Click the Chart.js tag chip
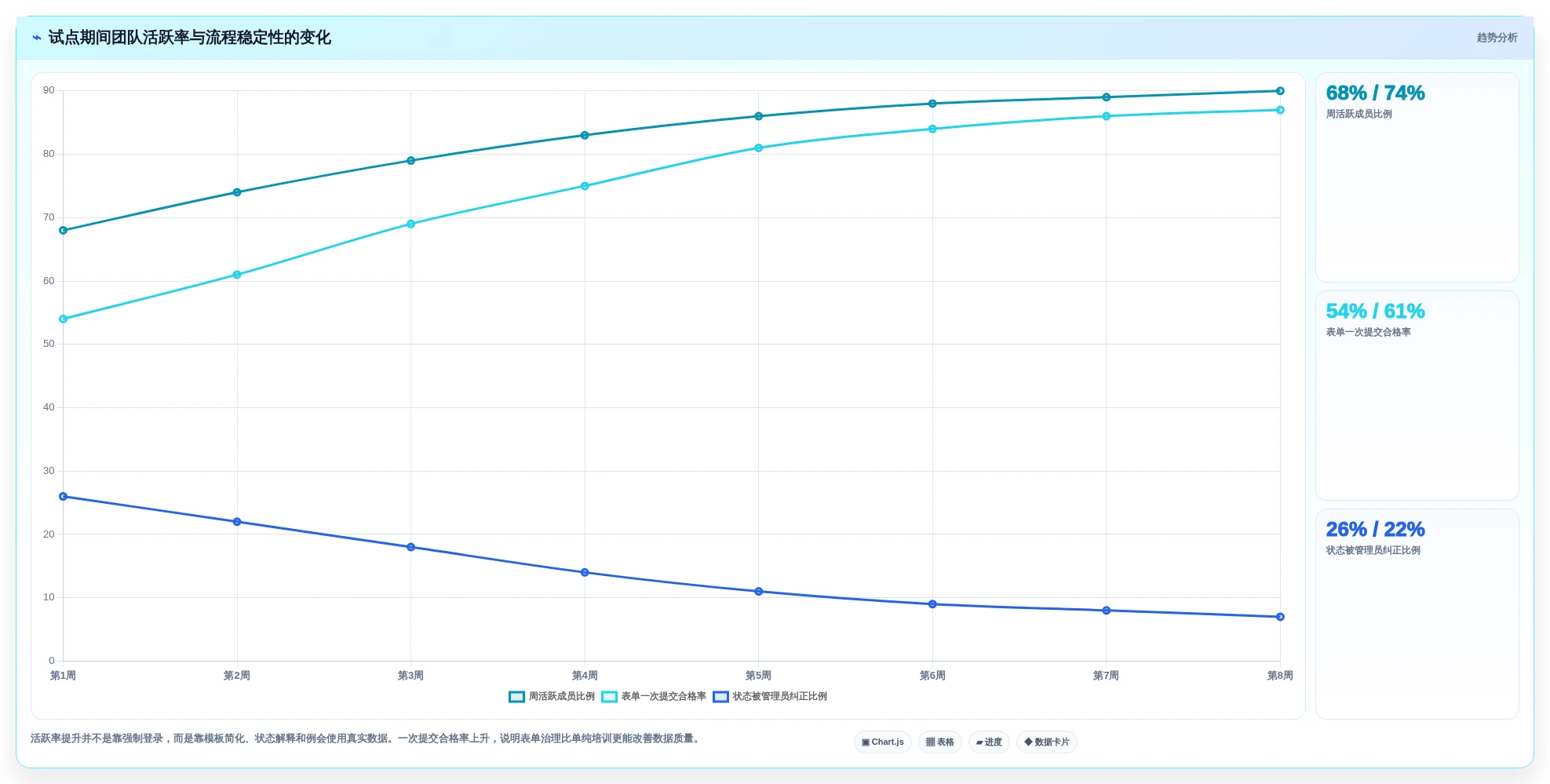The width and height of the screenshot is (1550, 784). [x=882, y=742]
